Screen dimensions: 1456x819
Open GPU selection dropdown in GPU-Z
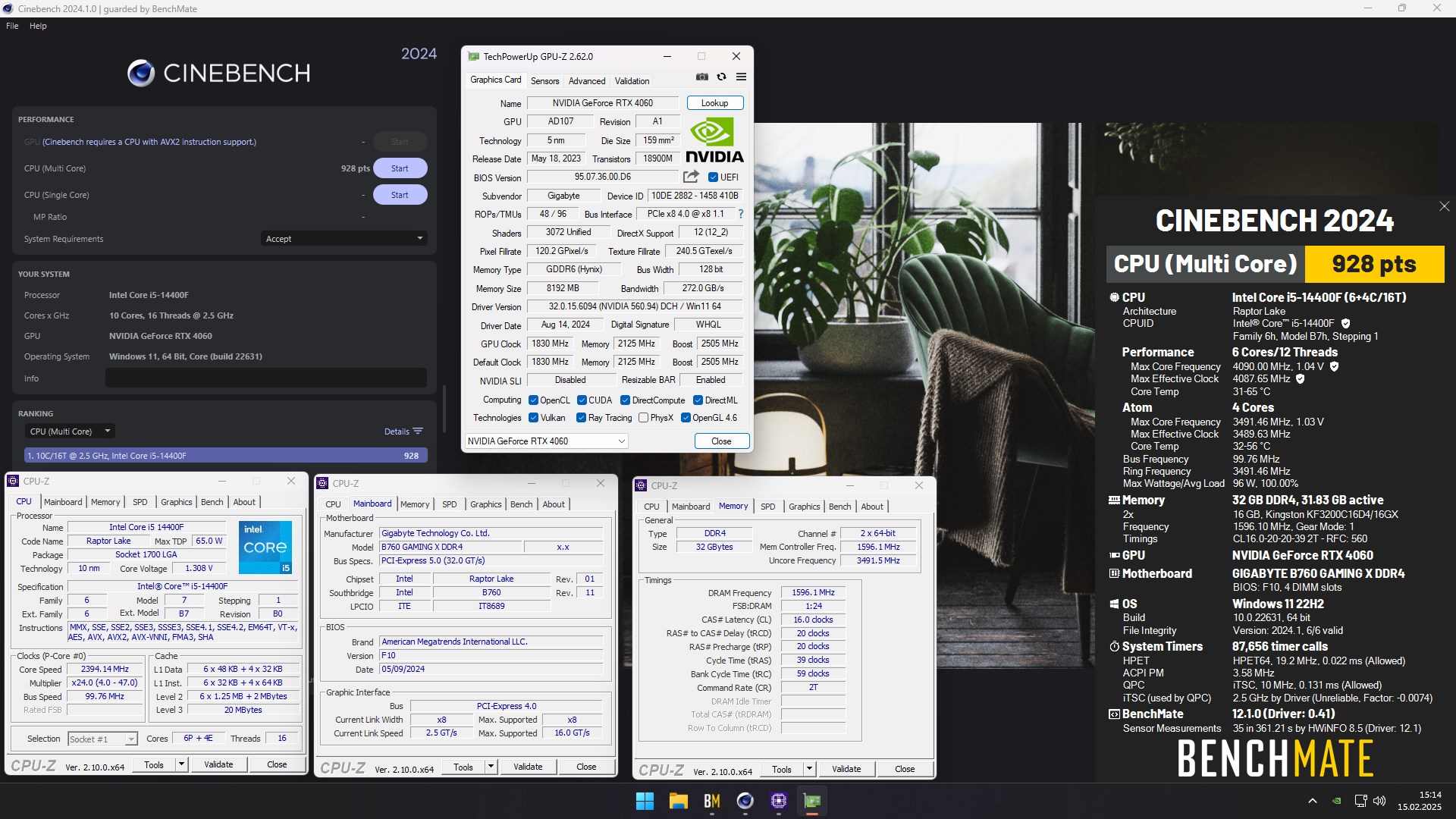546,441
